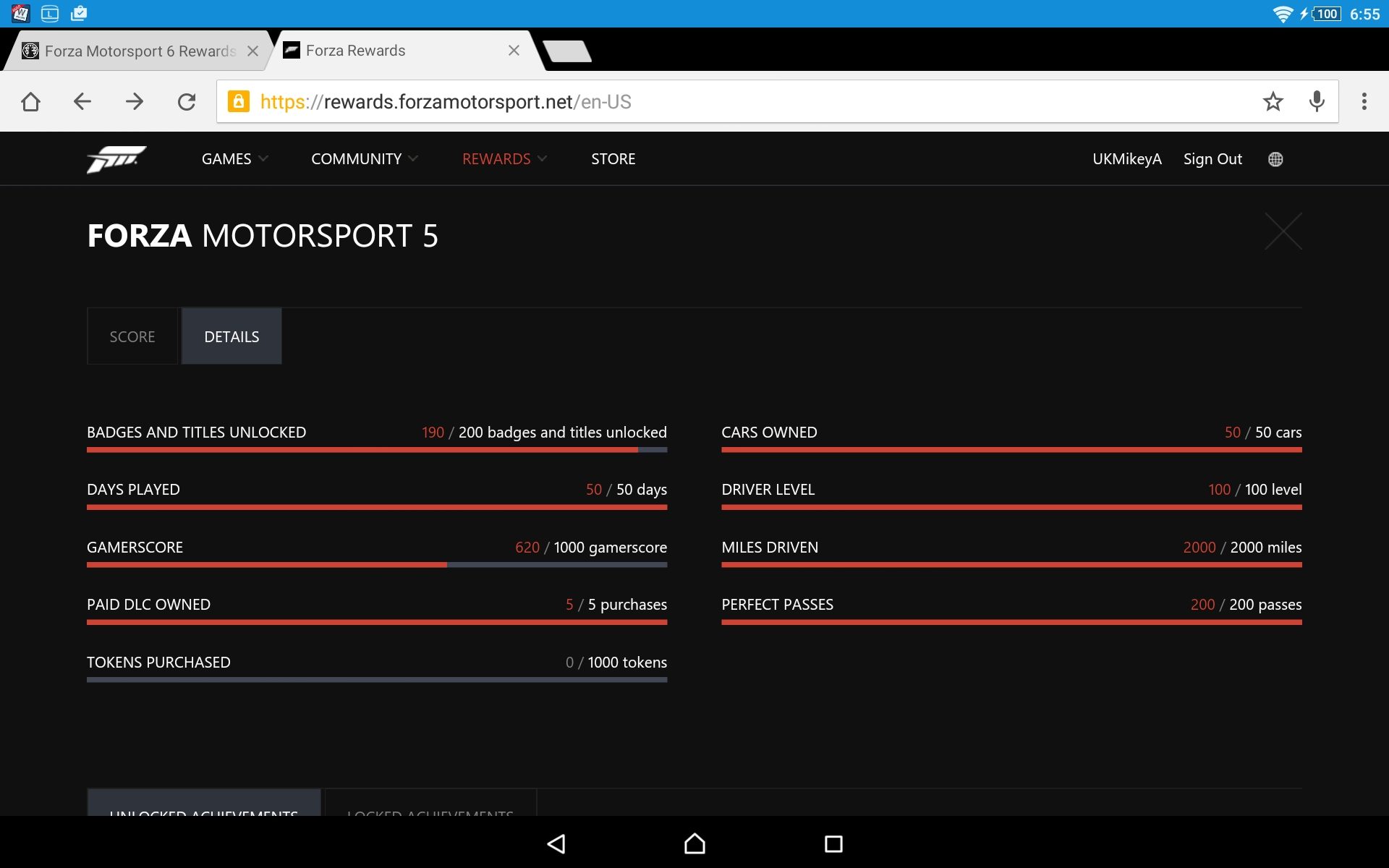Click the Gamerscore progress bar

coord(377,565)
